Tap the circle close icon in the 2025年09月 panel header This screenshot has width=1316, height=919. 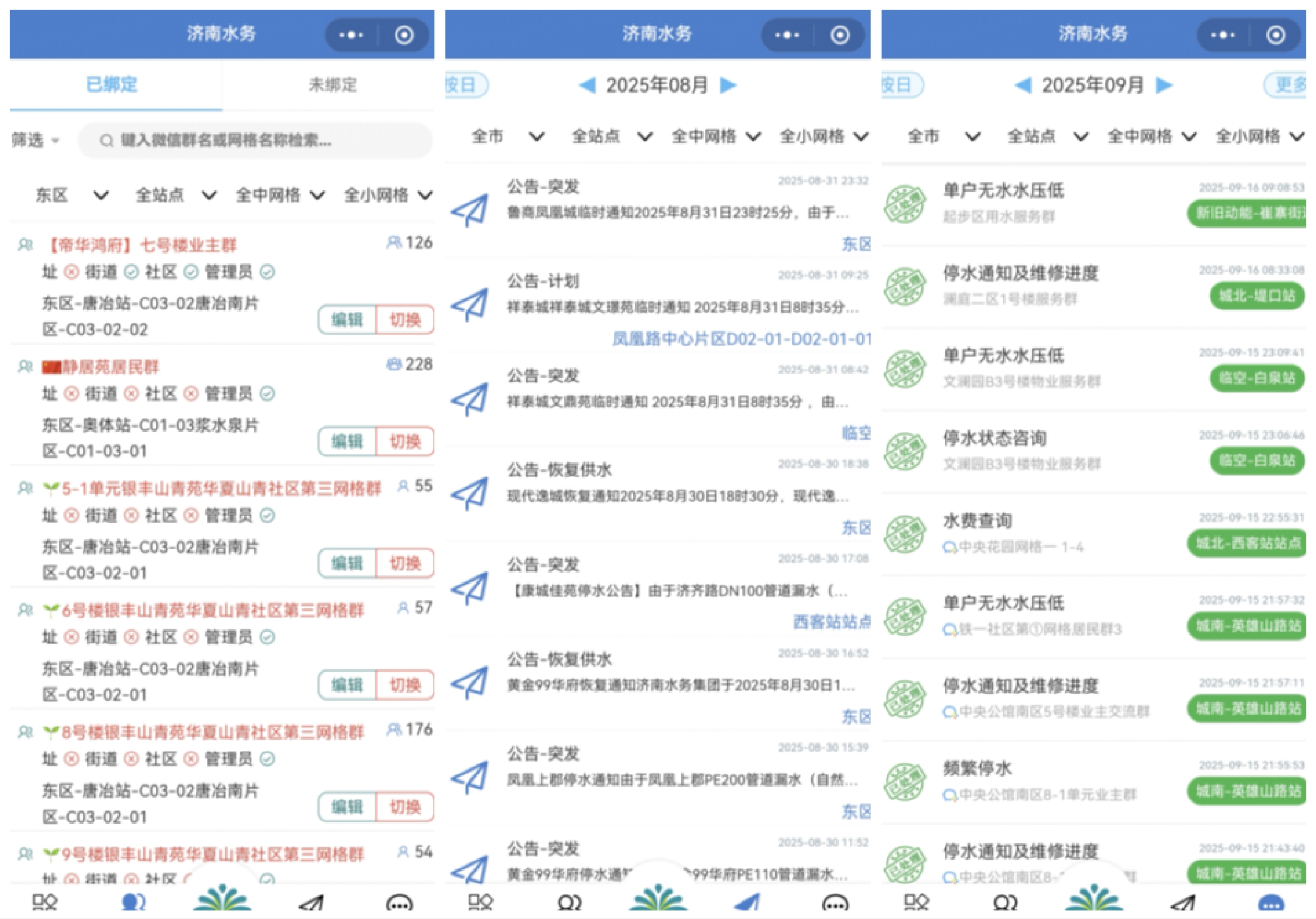point(1275,35)
